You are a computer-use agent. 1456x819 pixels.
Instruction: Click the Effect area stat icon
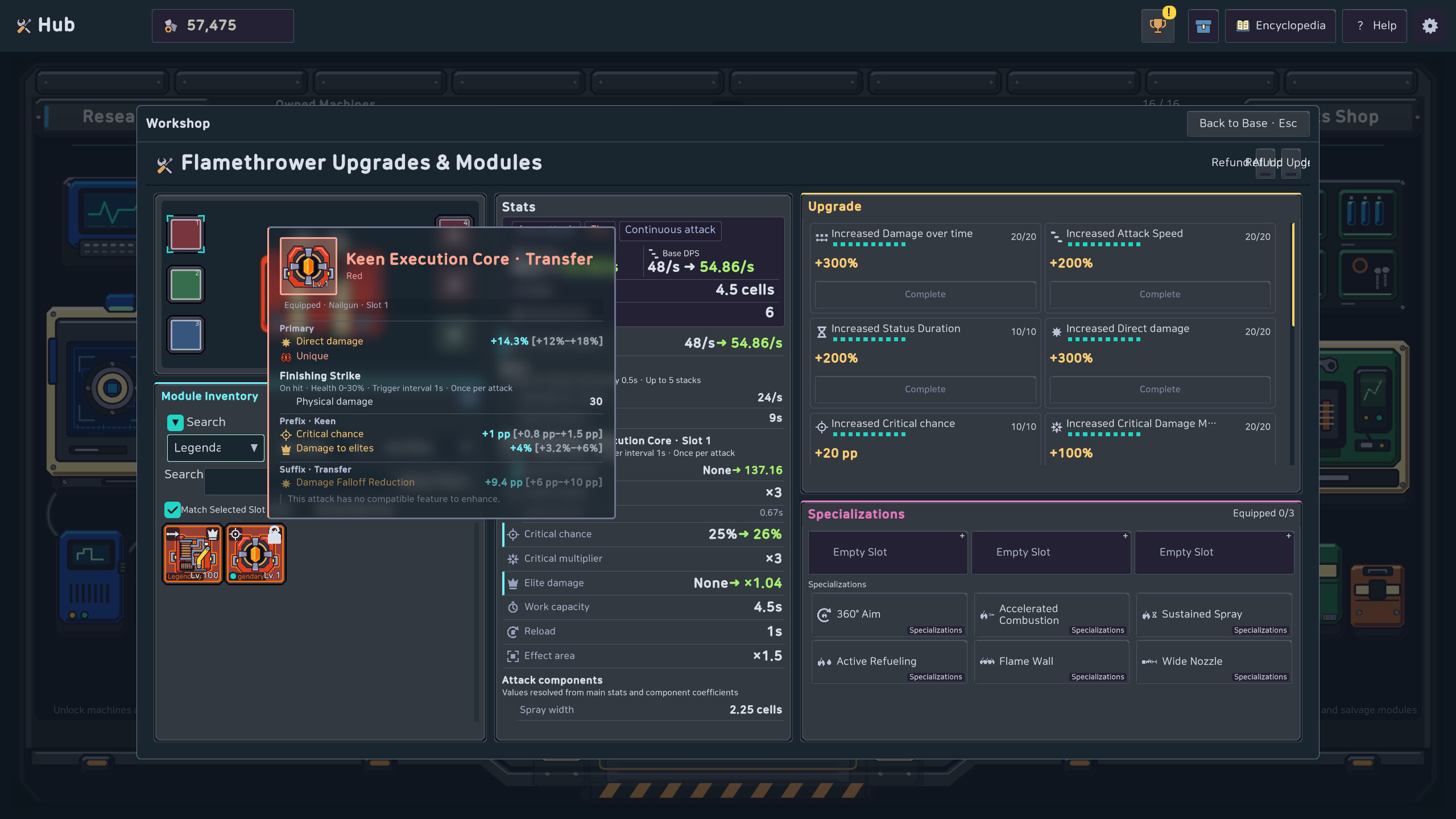click(x=512, y=656)
